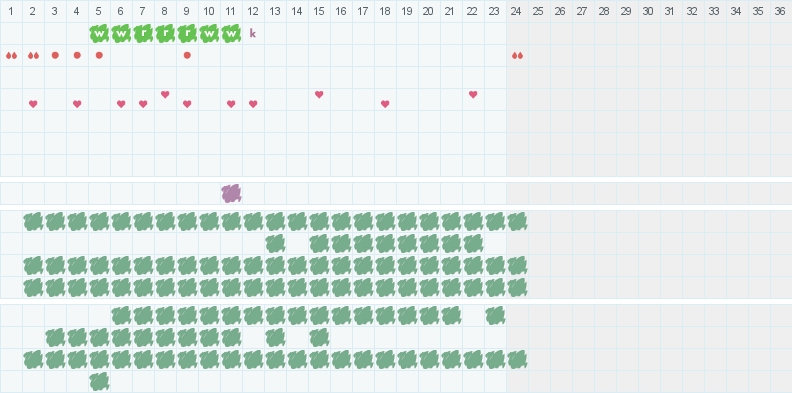792x393 pixels.
Task: Click the empty day 30 cell in the blood drop row
Action: coord(648,56)
